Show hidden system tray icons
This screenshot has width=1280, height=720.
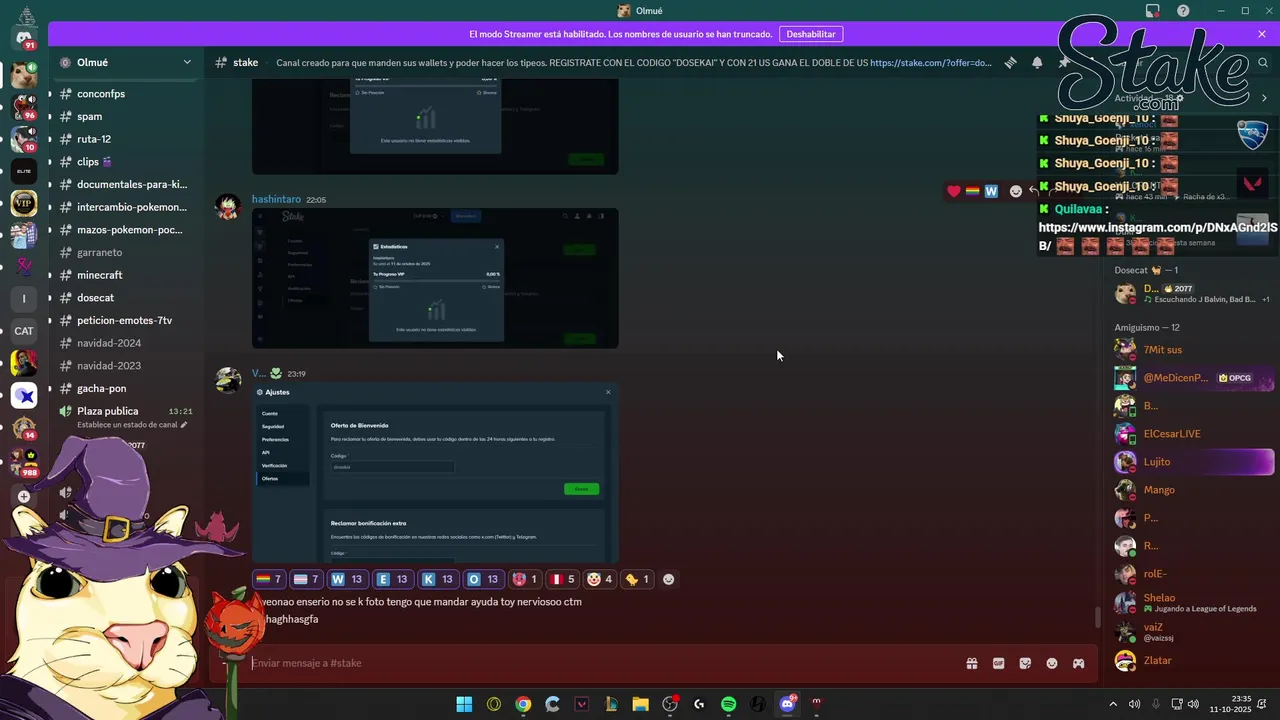1113,704
